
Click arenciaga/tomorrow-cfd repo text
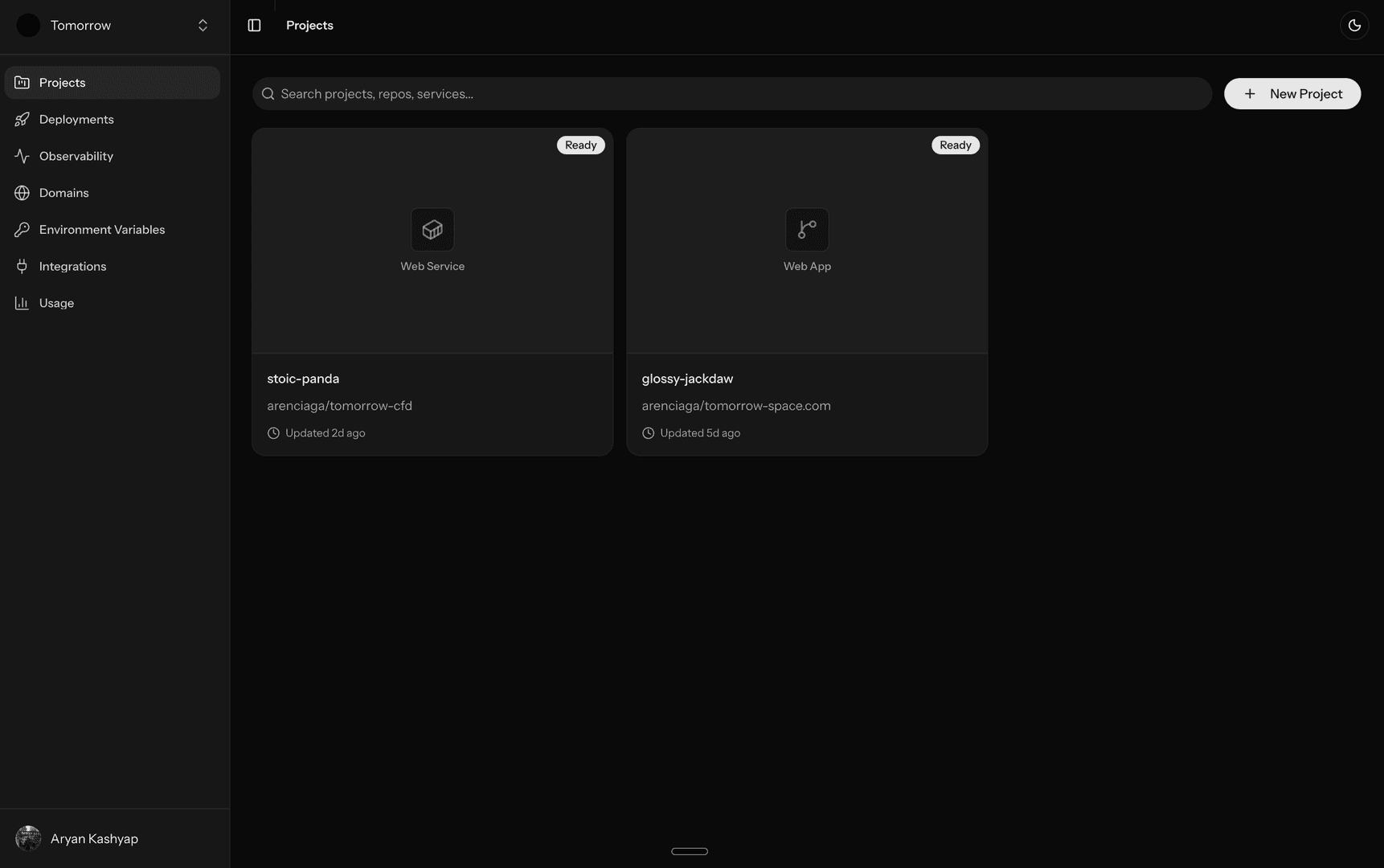339,406
